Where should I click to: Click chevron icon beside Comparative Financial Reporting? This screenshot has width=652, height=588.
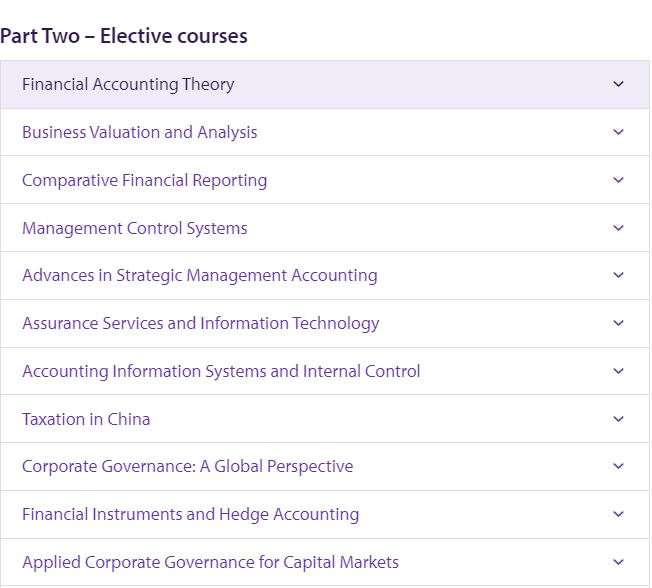618,180
